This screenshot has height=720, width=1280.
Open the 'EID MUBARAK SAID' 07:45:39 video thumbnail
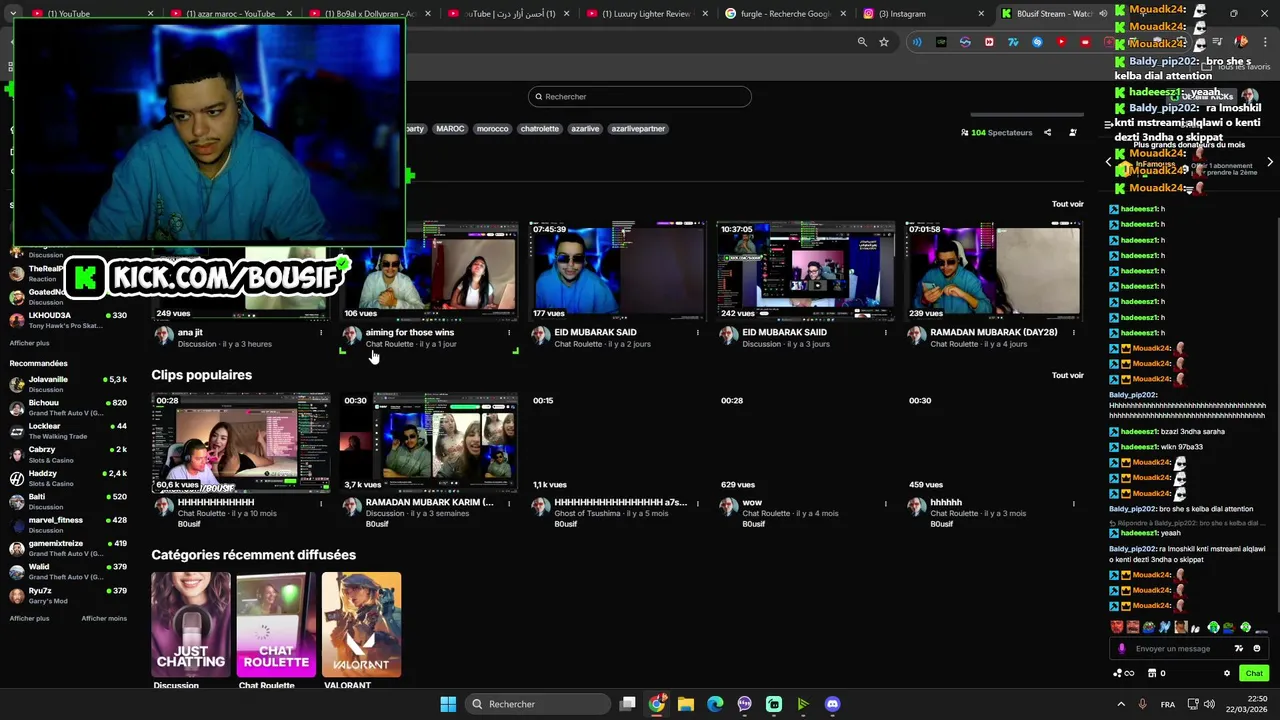coord(617,270)
